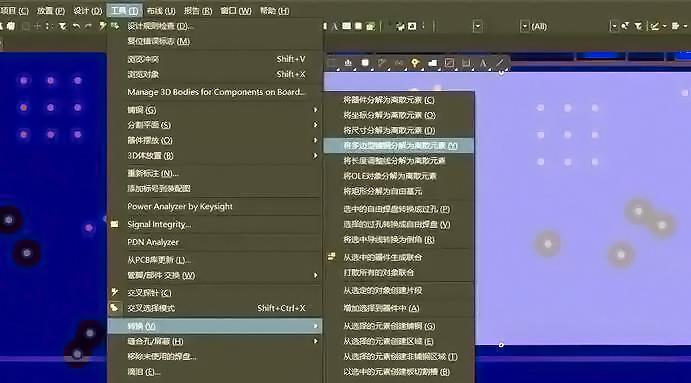Open the 帮助 (H) menu
691x383 pixels.
coord(275,11)
